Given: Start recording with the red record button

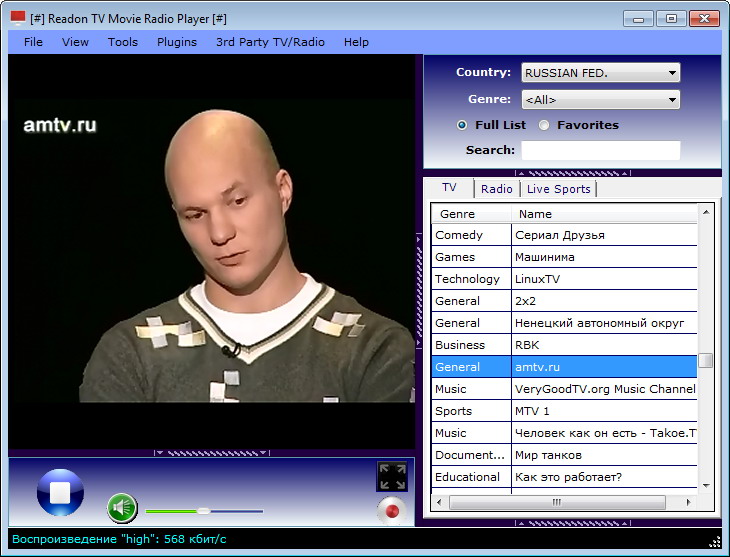Looking at the screenshot, I should click(x=392, y=511).
